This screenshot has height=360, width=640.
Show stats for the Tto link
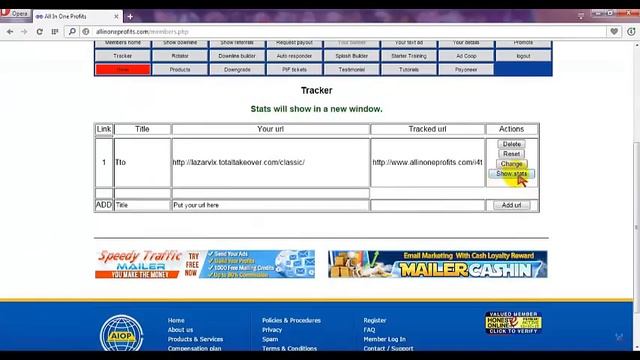coord(511,174)
